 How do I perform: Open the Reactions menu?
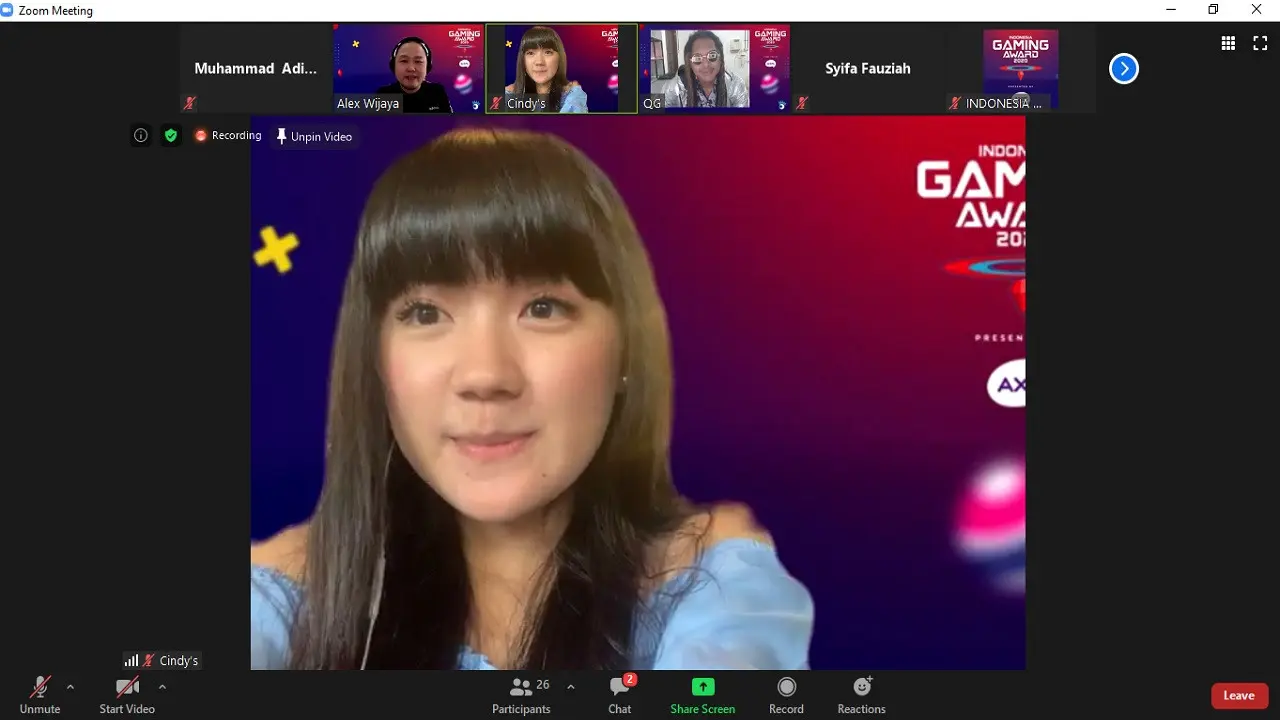pos(862,695)
